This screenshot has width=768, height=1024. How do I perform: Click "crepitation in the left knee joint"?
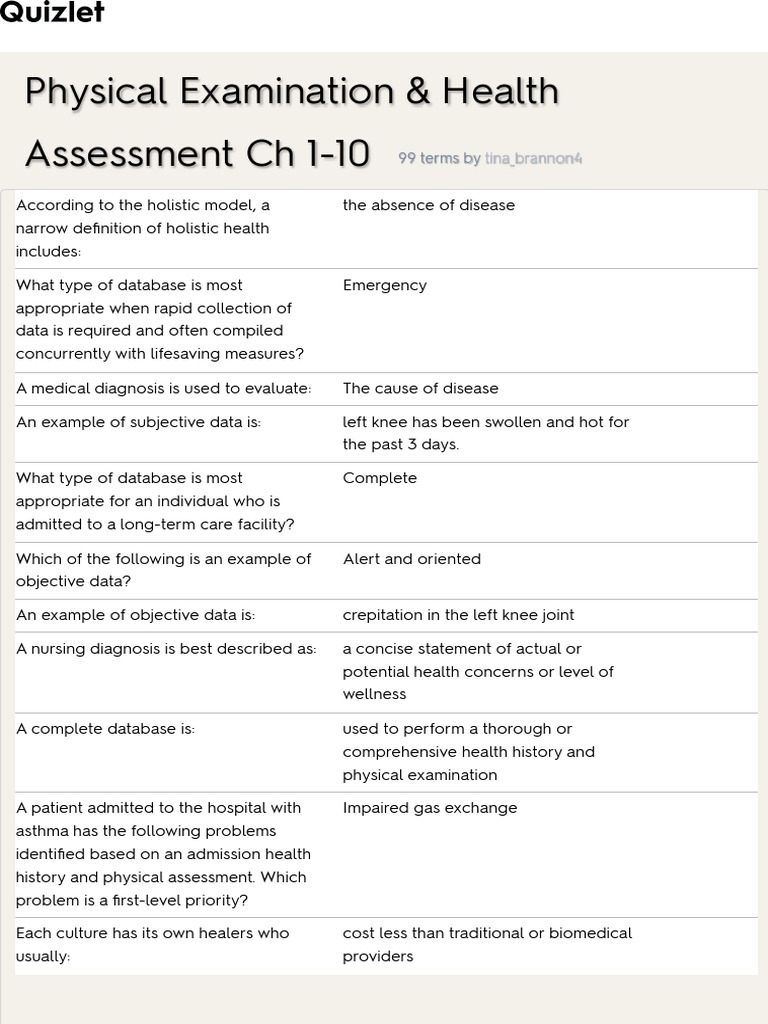coord(458,615)
